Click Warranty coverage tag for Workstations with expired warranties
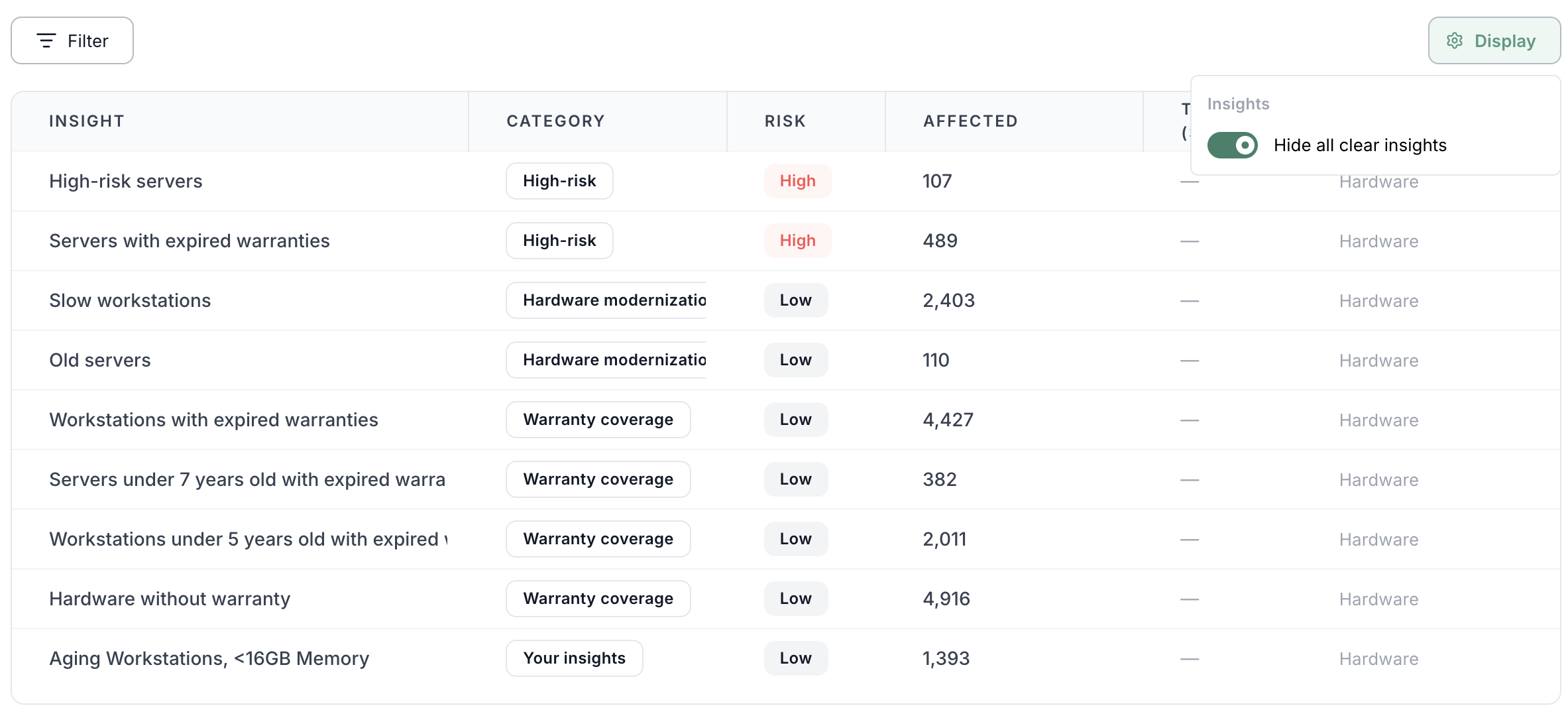The height and width of the screenshot is (716, 1568). pyautogui.click(x=598, y=420)
